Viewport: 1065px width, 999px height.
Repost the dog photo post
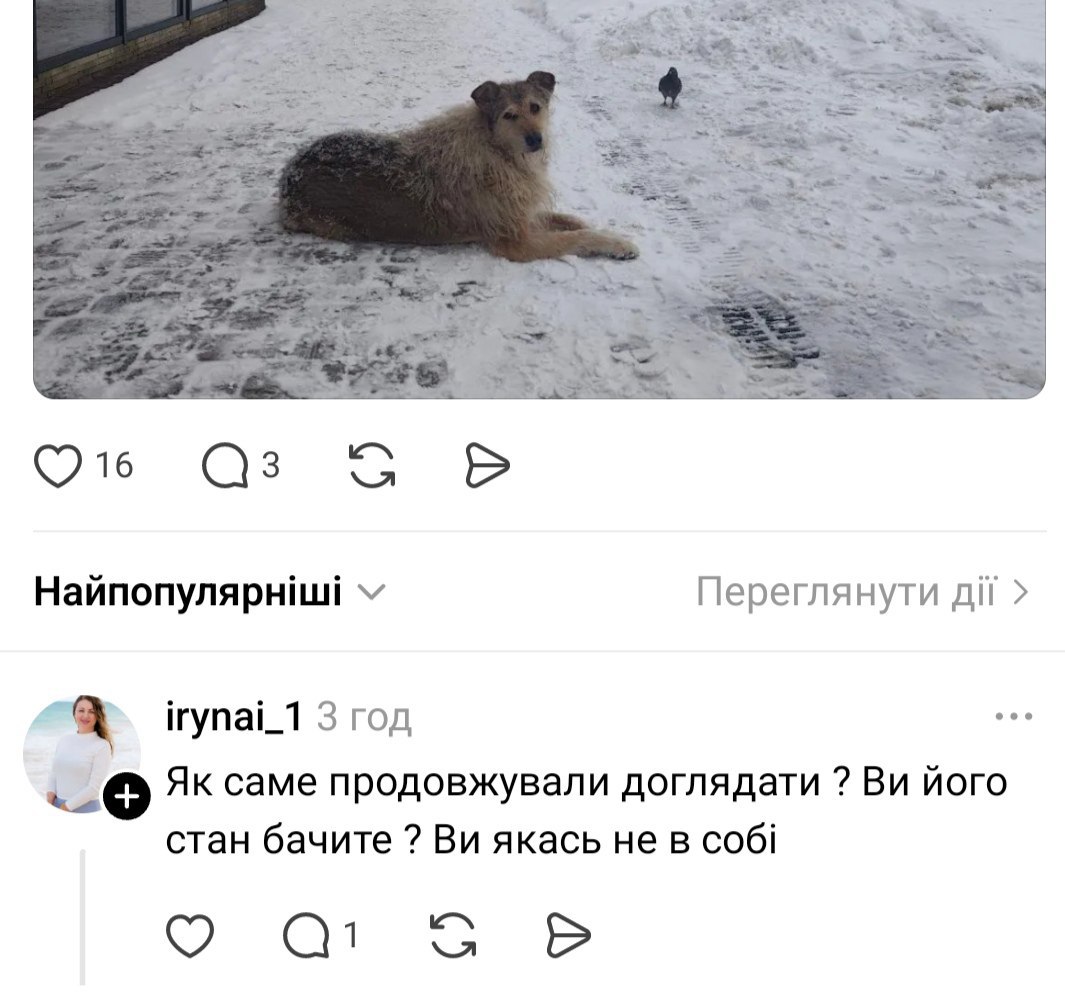(372, 465)
